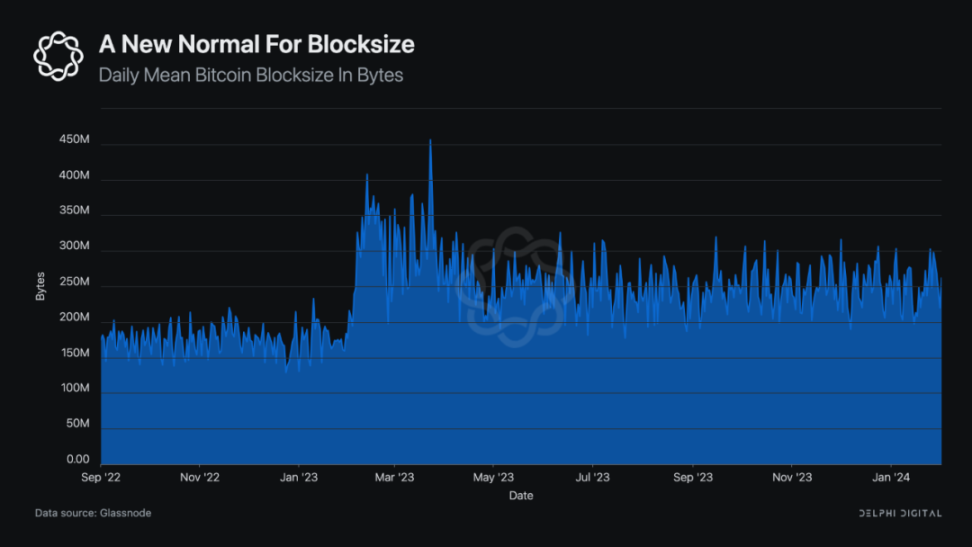This screenshot has height=547, width=972.
Task: Open the Glassnode data source text
Action: 93,513
